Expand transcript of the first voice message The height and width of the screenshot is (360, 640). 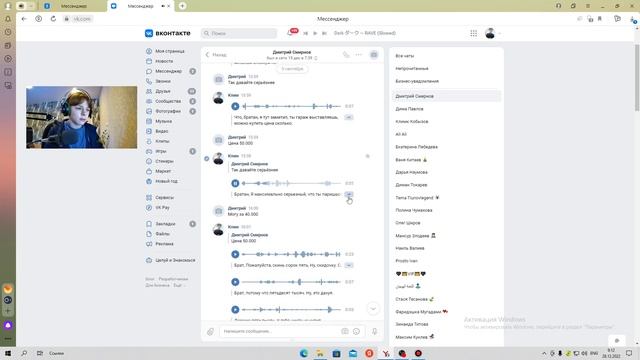[349, 117]
